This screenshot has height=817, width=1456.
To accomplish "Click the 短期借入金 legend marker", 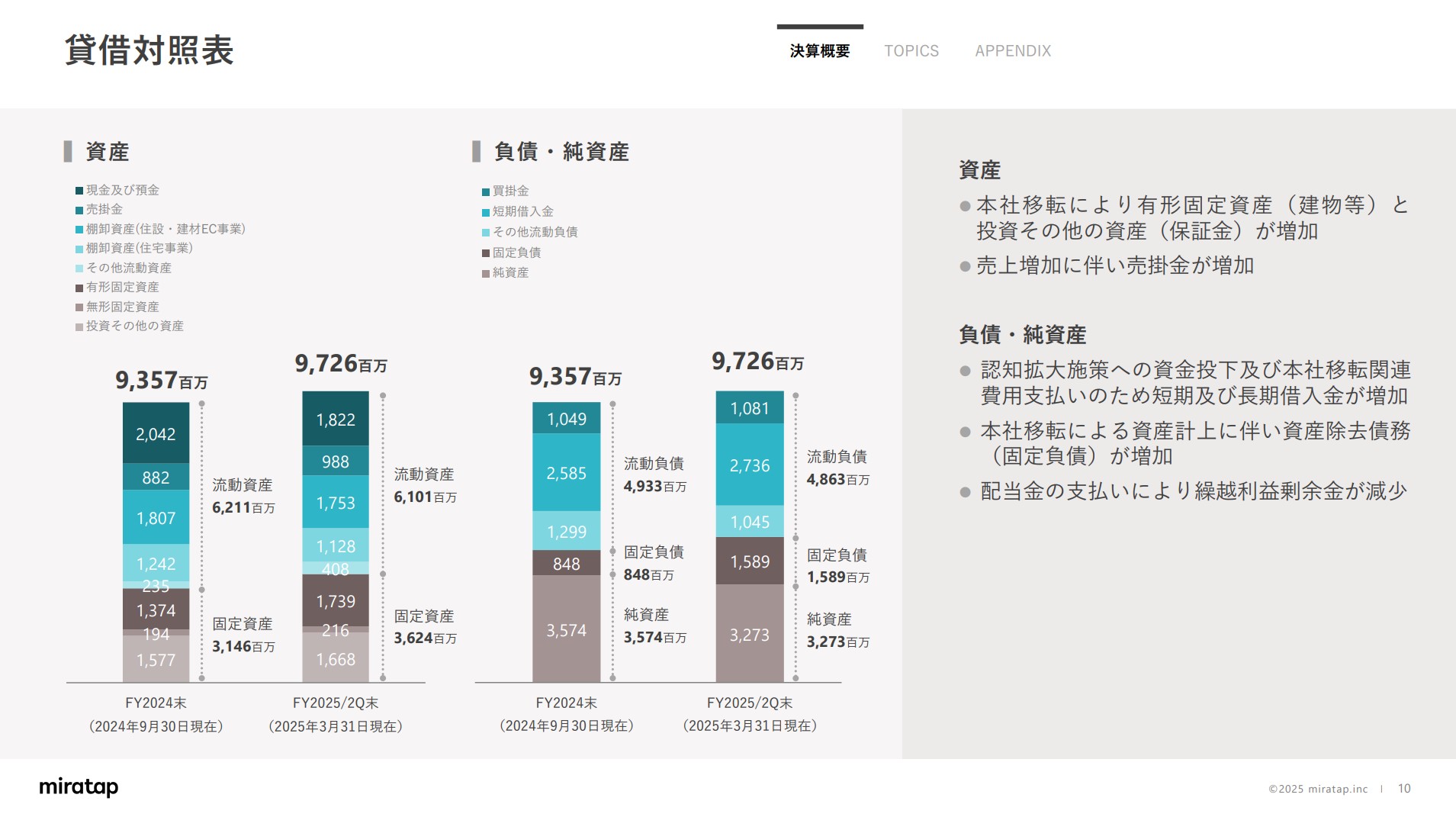I will click(485, 211).
